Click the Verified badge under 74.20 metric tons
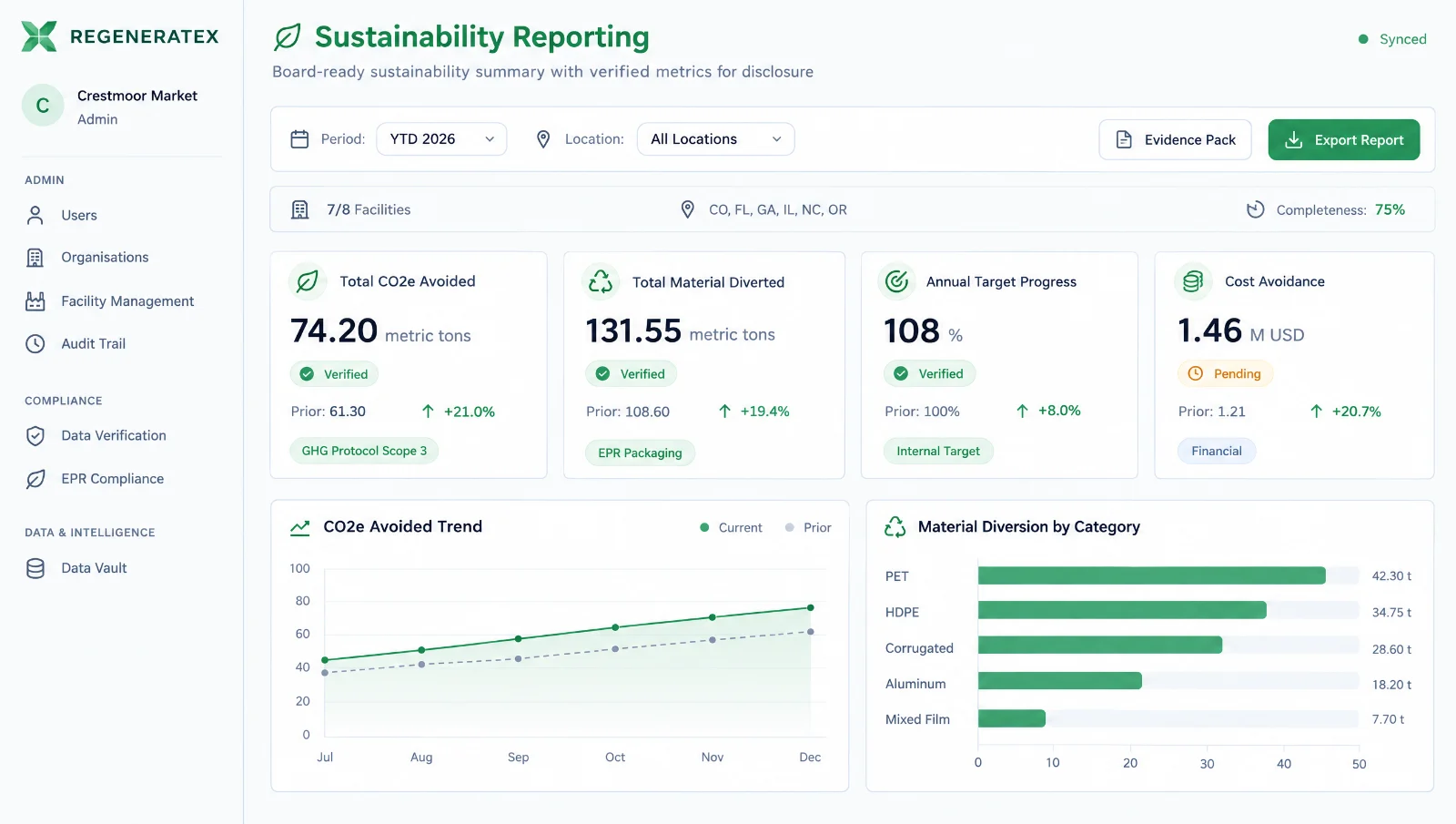 (334, 374)
